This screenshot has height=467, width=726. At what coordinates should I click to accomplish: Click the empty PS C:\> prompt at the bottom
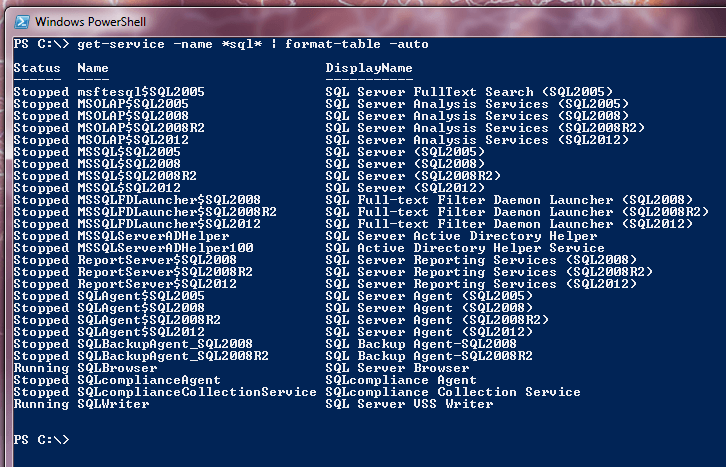point(41,440)
